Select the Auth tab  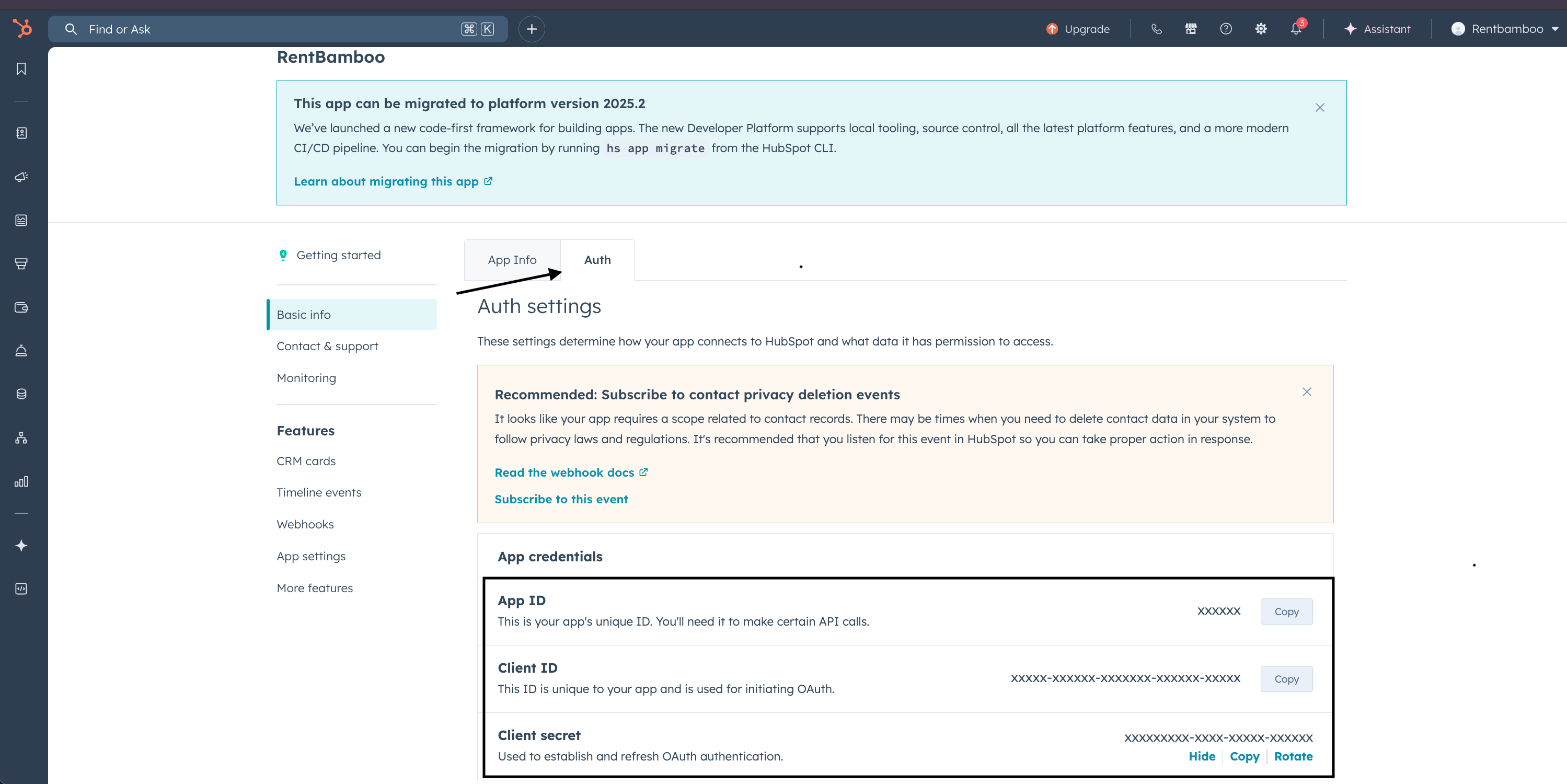coord(597,260)
